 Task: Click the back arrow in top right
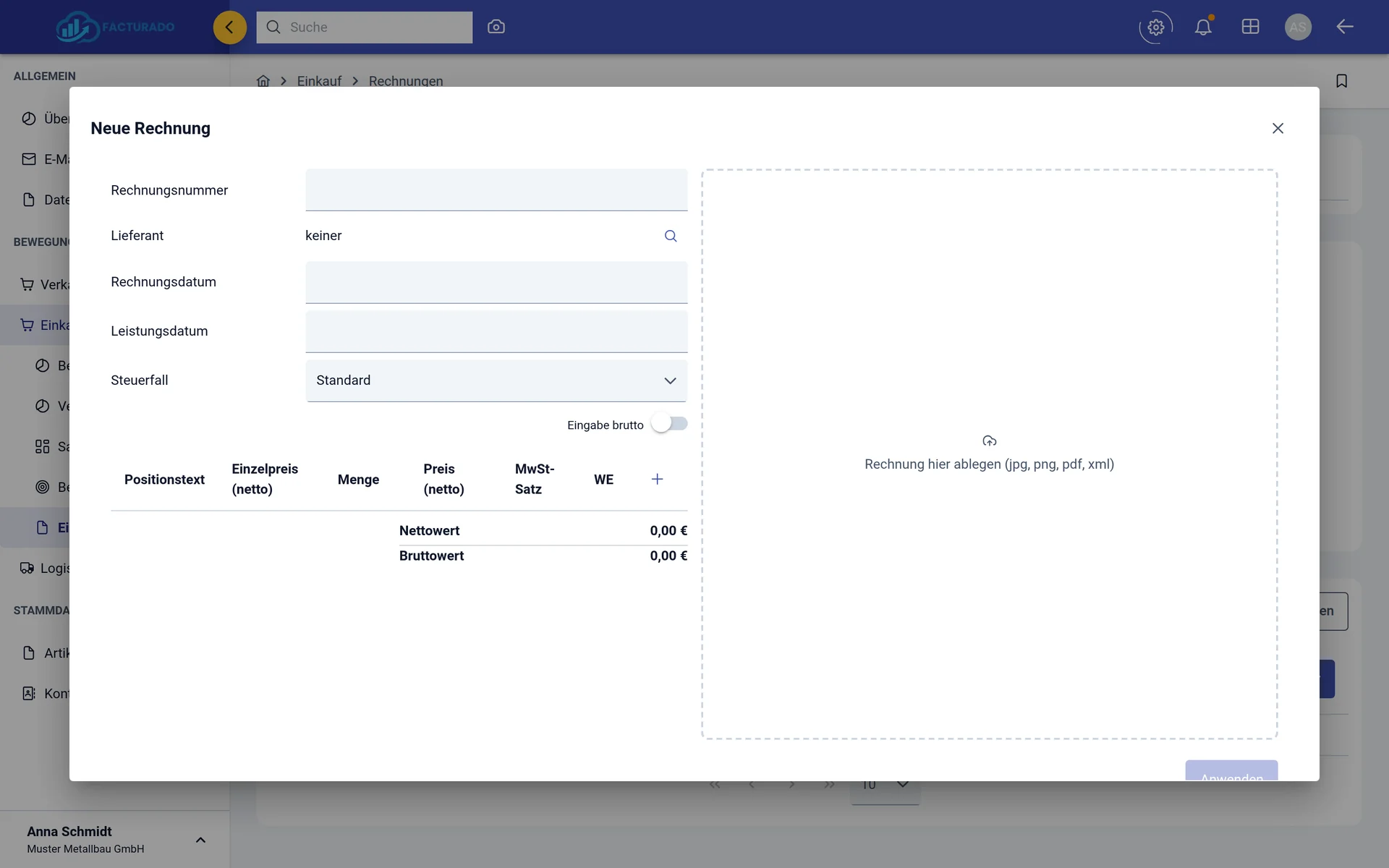[x=1345, y=27]
